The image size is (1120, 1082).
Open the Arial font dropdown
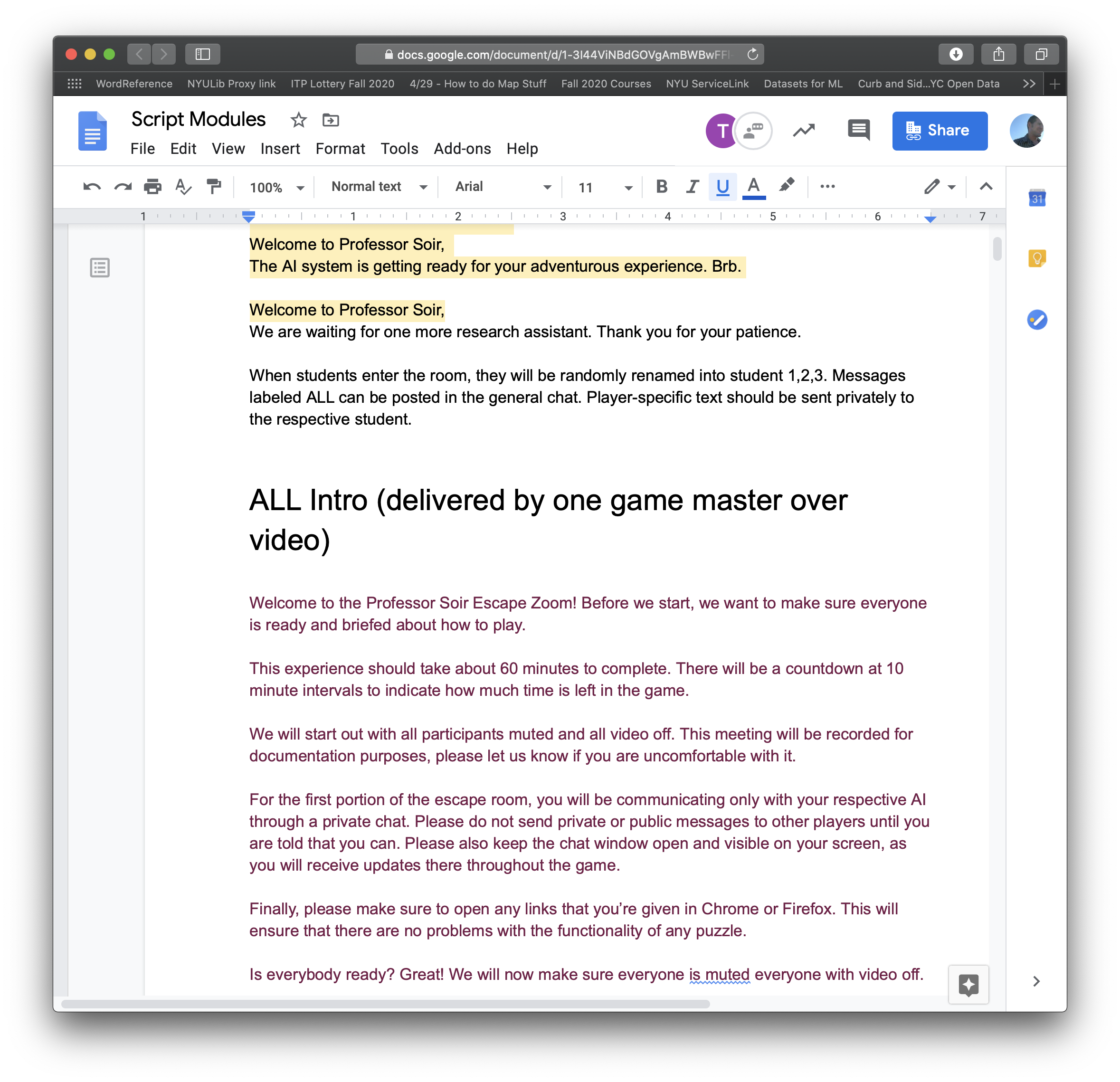tap(502, 187)
